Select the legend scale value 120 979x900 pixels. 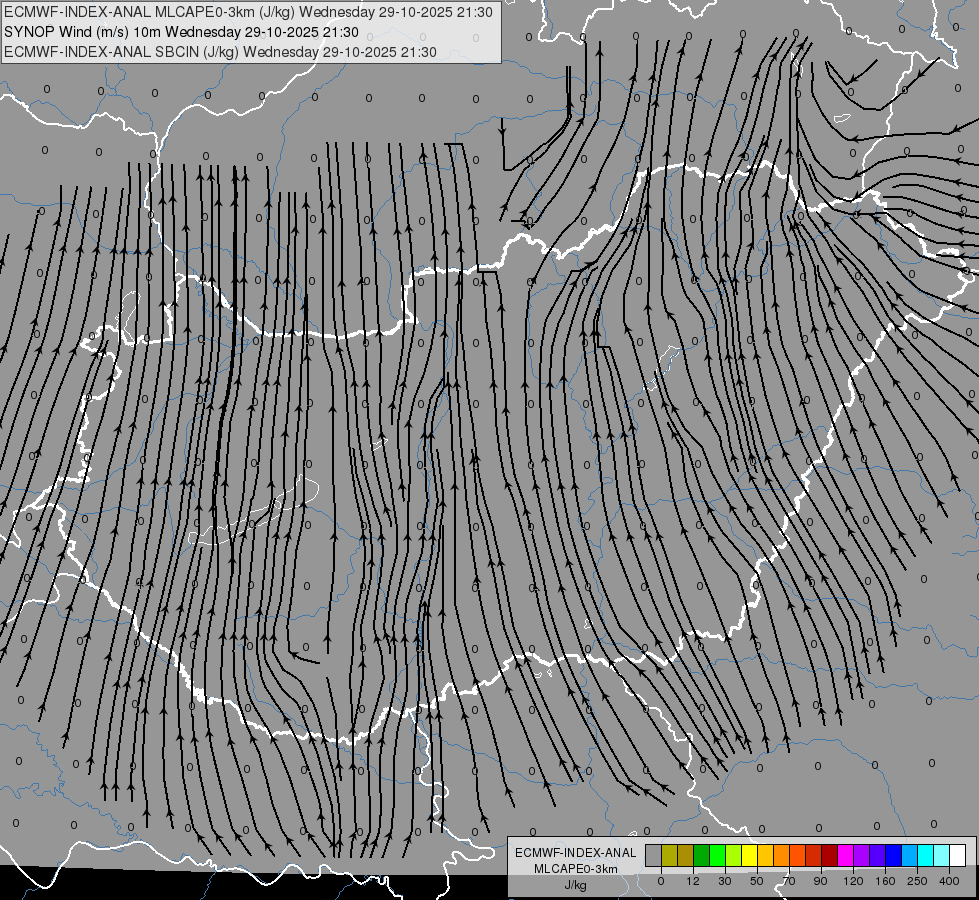853,881
